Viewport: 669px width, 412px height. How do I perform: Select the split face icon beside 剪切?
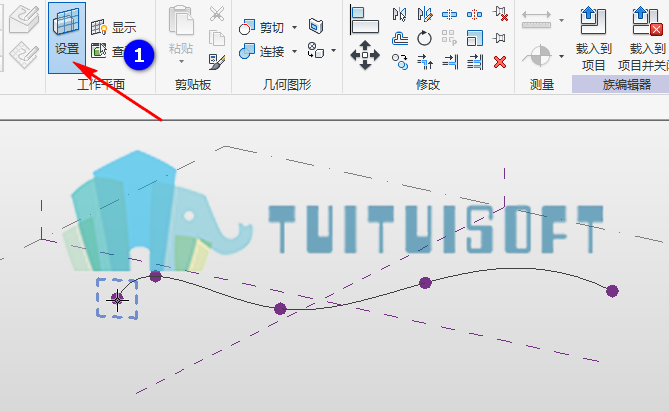pyautogui.click(x=316, y=26)
